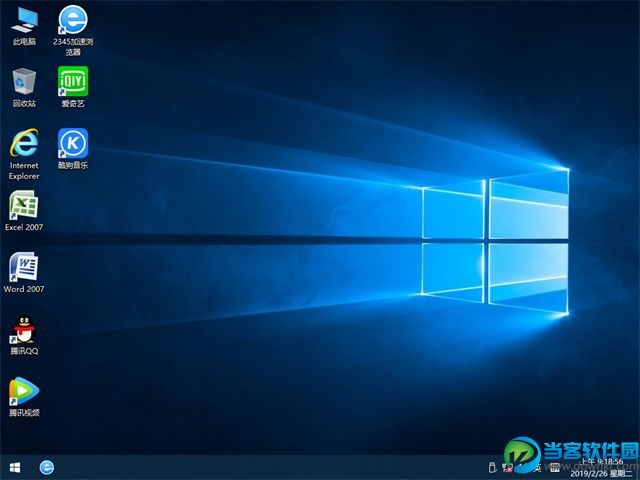Launch the pinned browser in the taskbar
Viewport: 640px width, 480px height.
[47, 467]
